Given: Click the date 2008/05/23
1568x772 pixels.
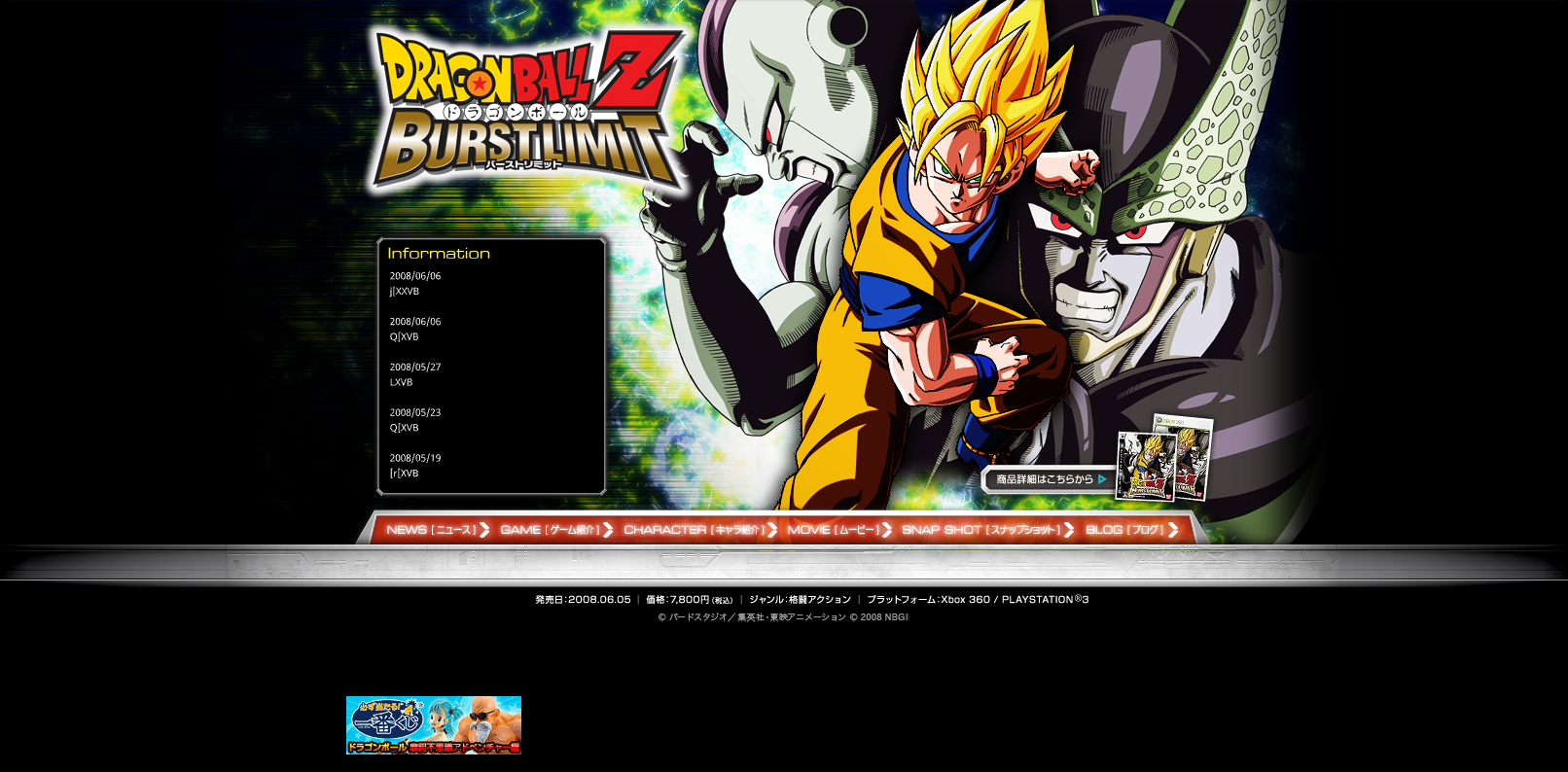Looking at the screenshot, I should 415,412.
